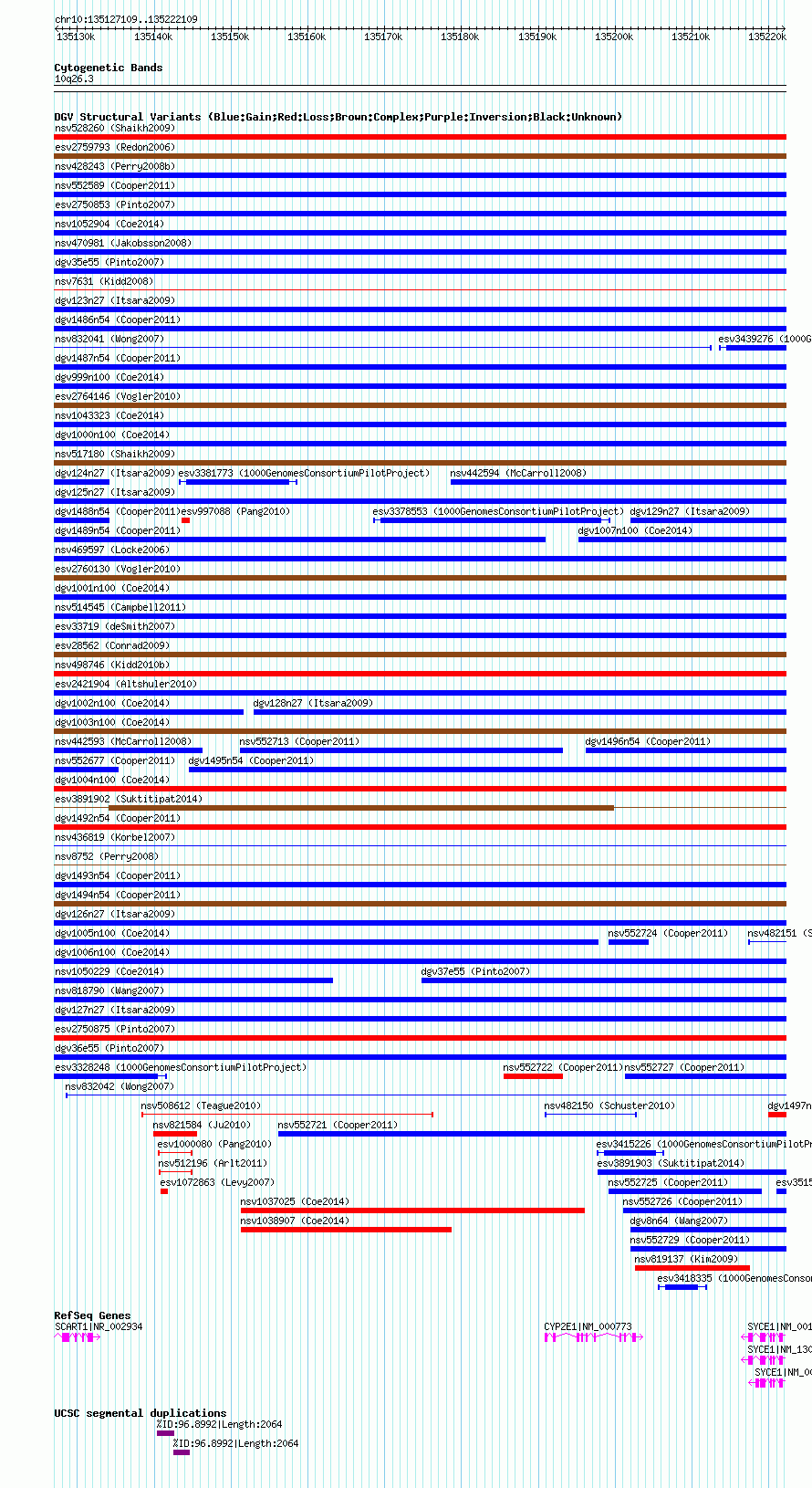
Task: Click the red nsv1038907 loss bar
Action: coord(346,1230)
